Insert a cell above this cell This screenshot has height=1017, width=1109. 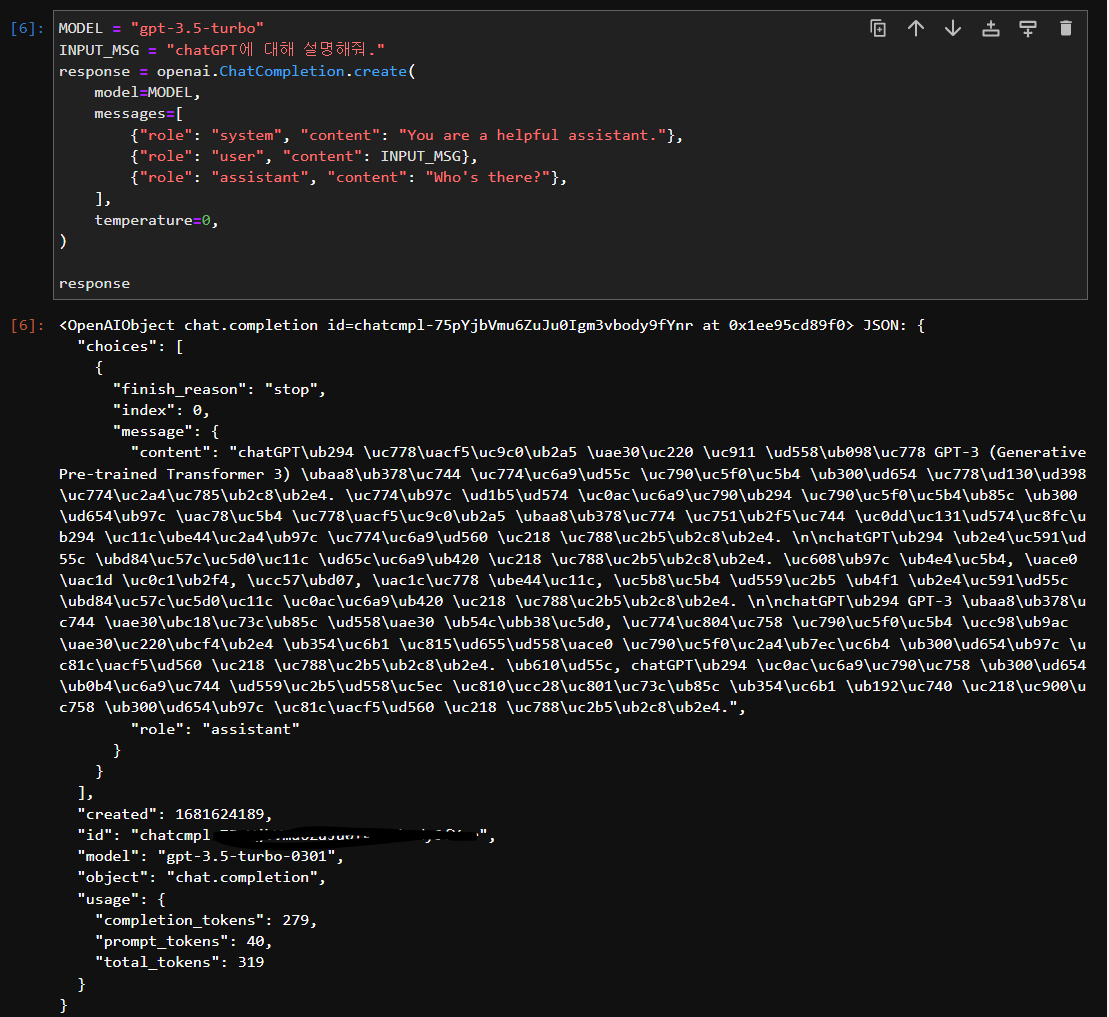click(x=991, y=28)
